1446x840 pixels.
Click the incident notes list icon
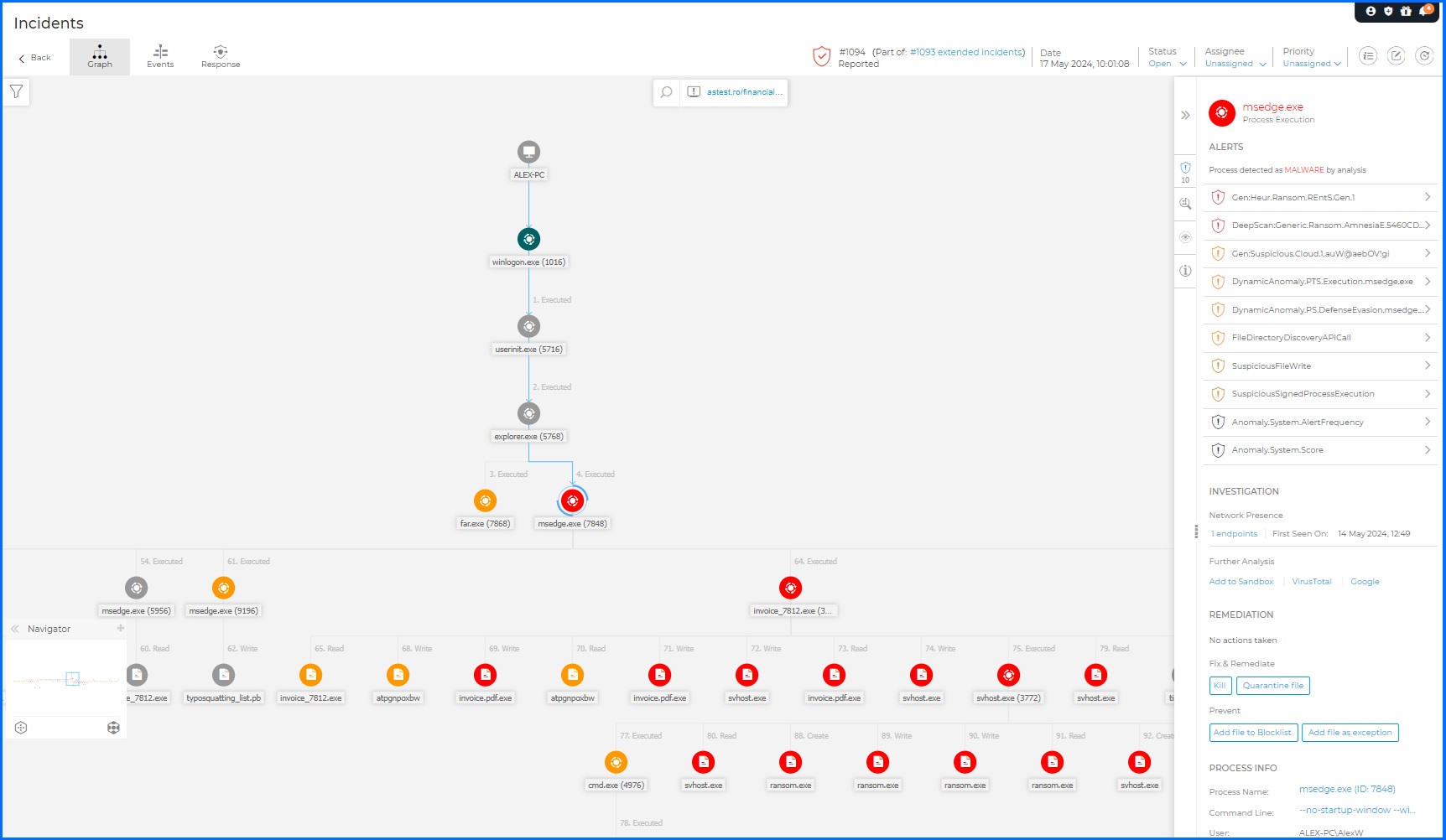pyautogui.click(x=1368, y=56)
